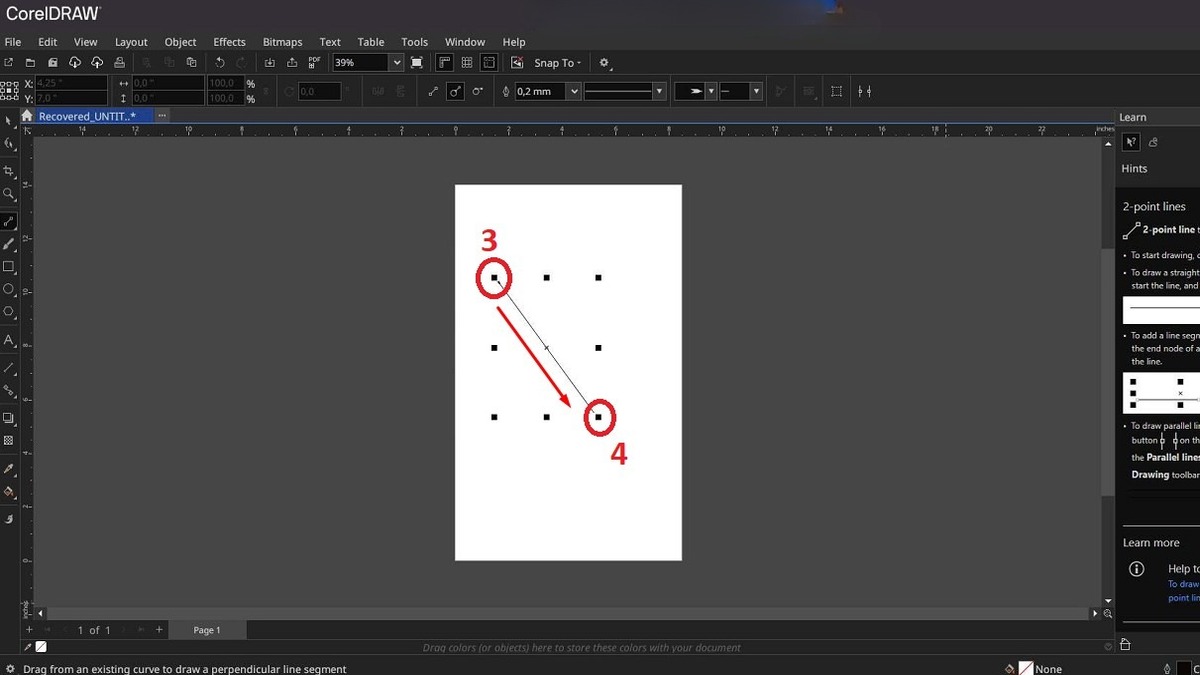This screenshot has width=1200, height=675.
Task: Click Hints icon in Learn panel
Action: 1132,143
